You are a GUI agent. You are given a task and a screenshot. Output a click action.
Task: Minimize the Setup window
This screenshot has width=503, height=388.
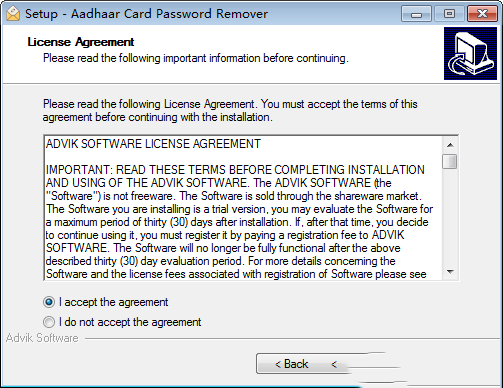click(x=416, y=14)
